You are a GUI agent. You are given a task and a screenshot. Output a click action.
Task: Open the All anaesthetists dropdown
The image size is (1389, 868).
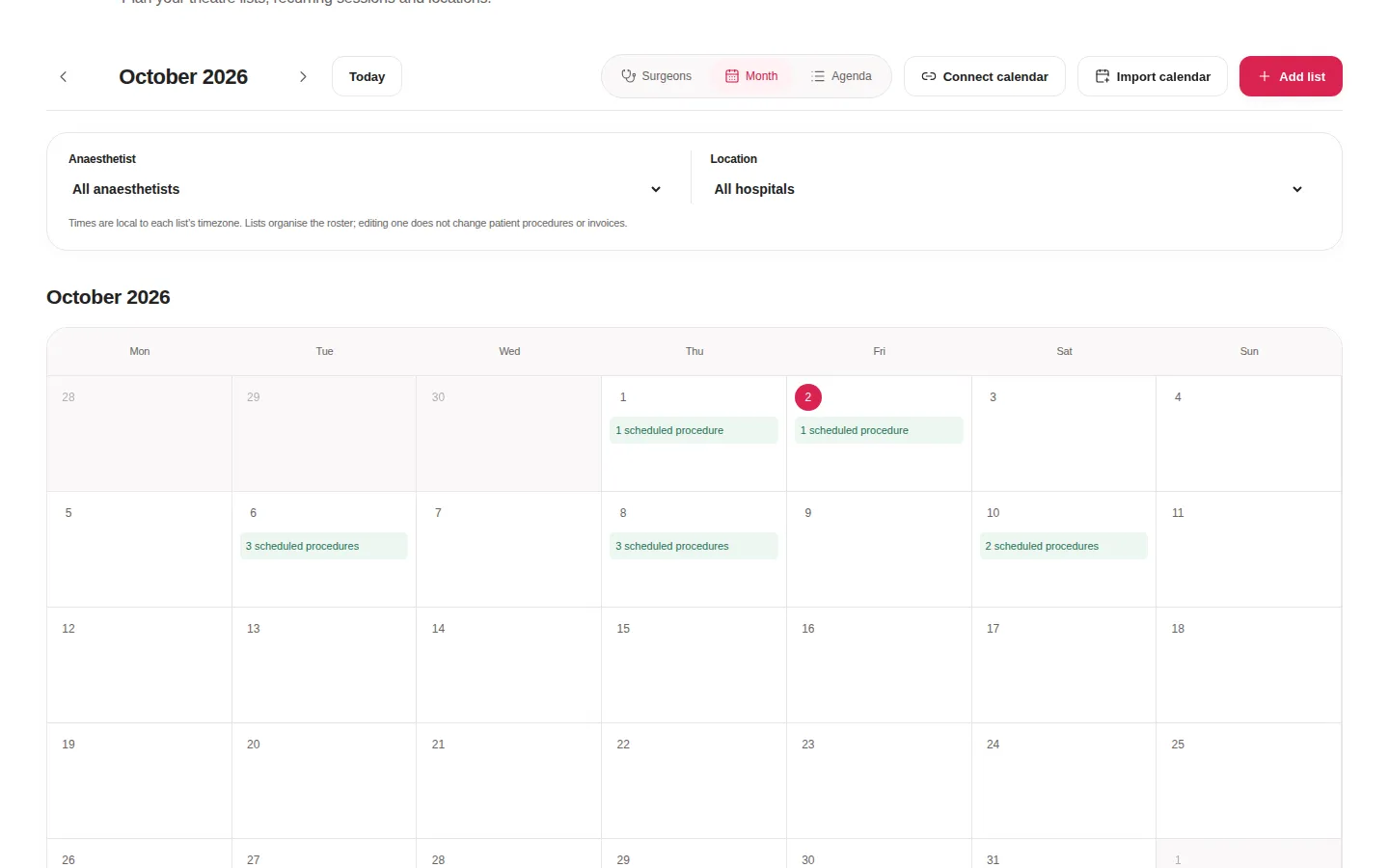(x=367, y=189)
